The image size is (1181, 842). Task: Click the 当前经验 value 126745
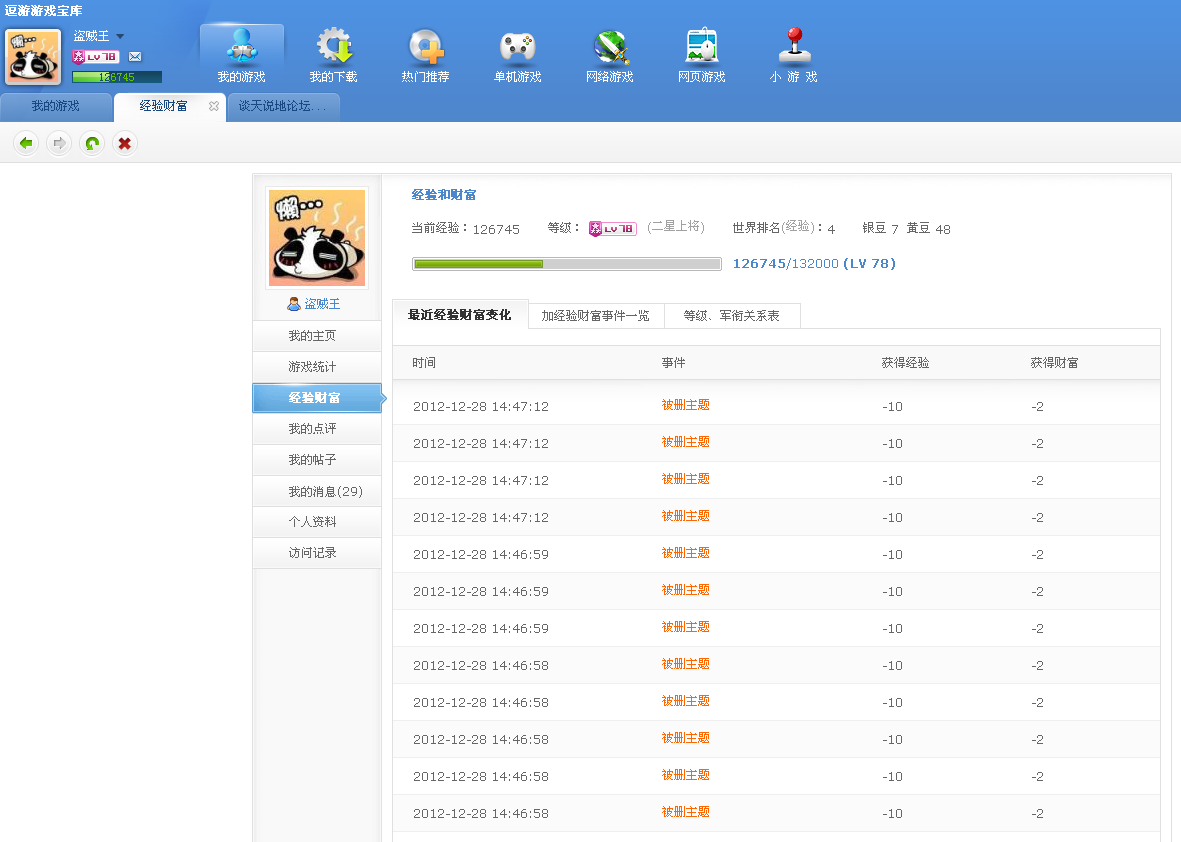point(496,229)
